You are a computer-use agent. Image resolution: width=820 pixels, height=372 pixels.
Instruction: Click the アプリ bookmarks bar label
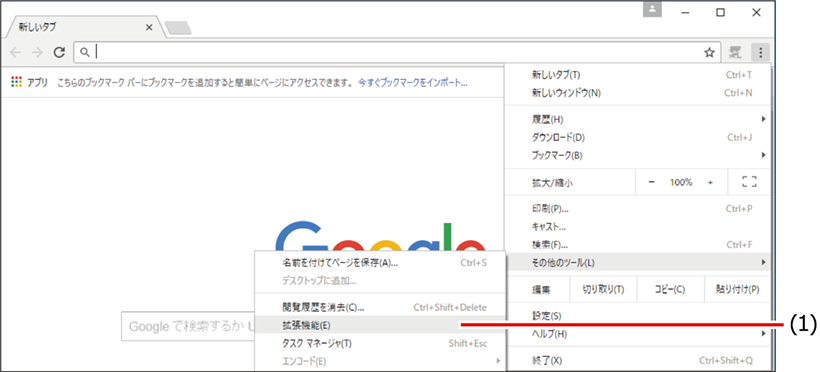point(37,82)
